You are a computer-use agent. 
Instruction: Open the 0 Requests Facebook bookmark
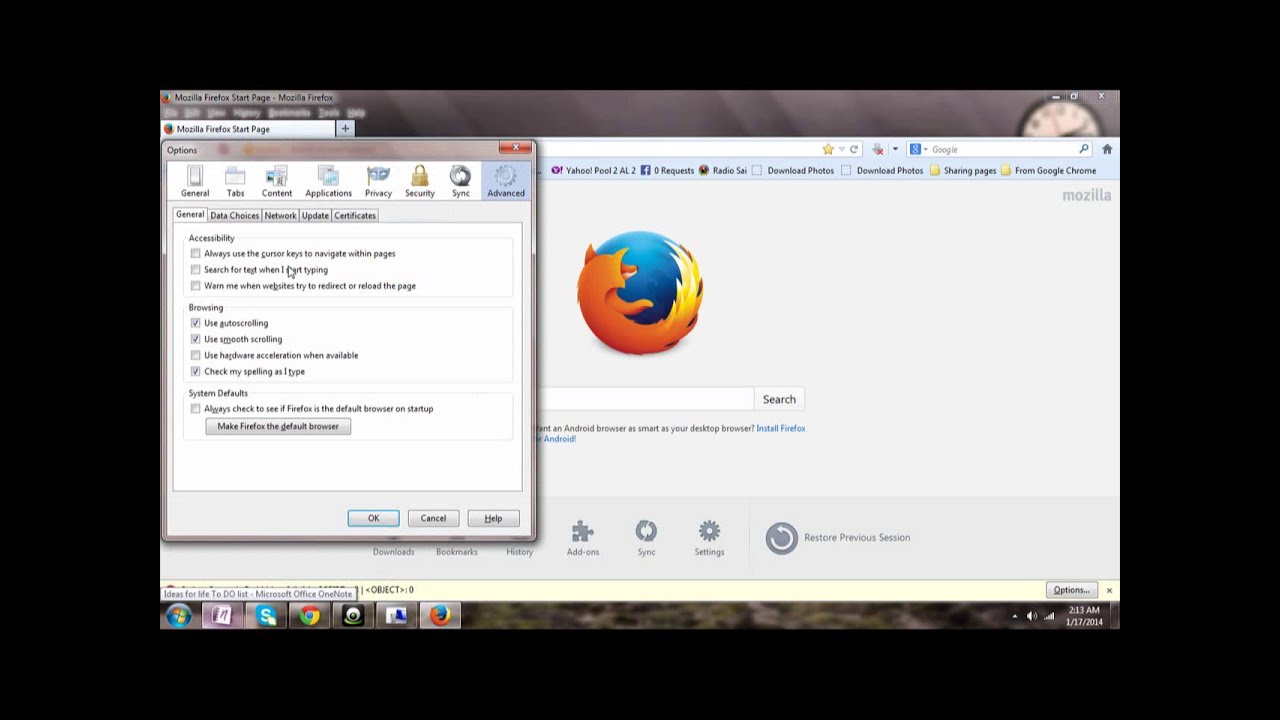(667, 170)
